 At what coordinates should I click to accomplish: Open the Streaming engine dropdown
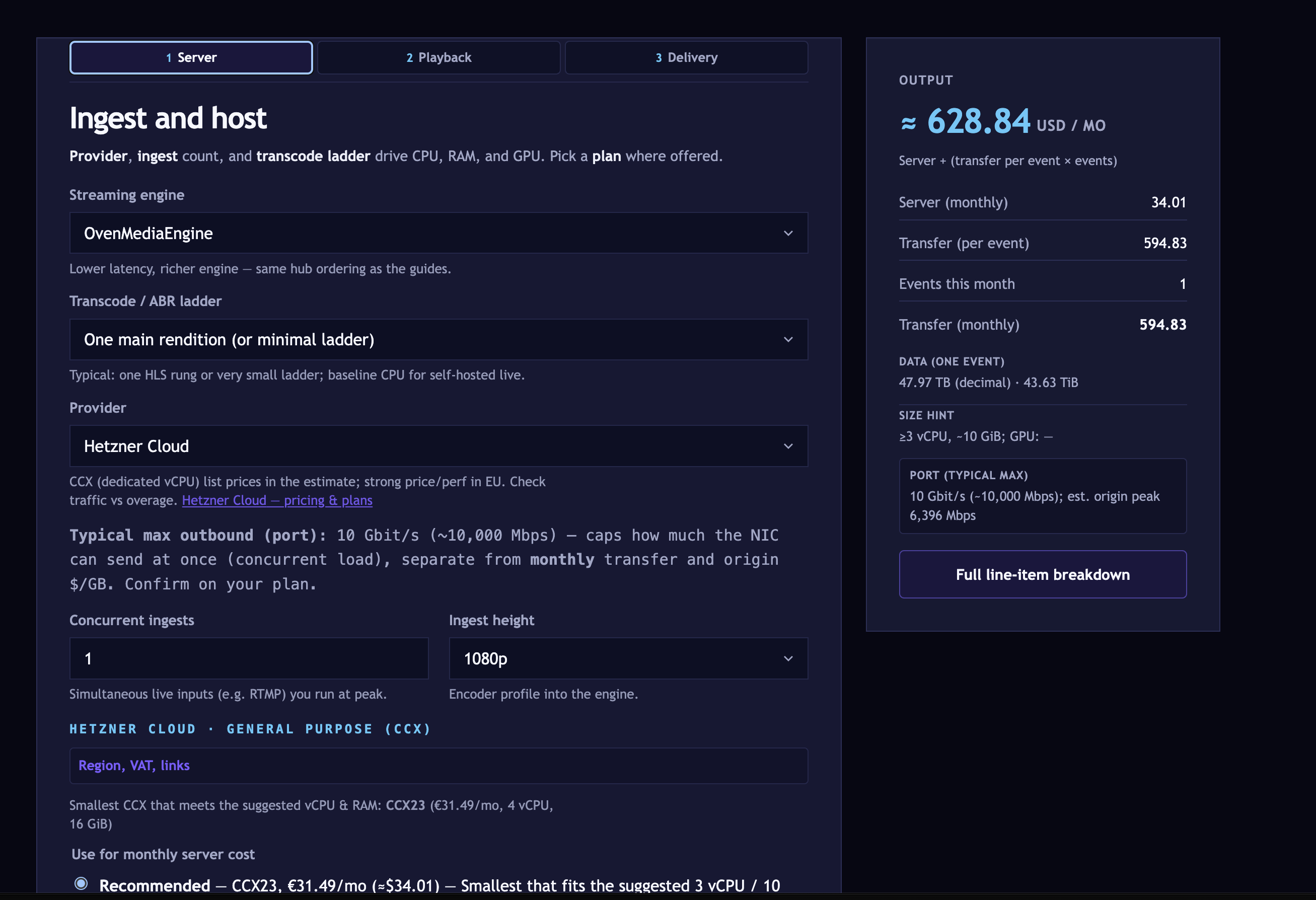(x=438, y=233)
